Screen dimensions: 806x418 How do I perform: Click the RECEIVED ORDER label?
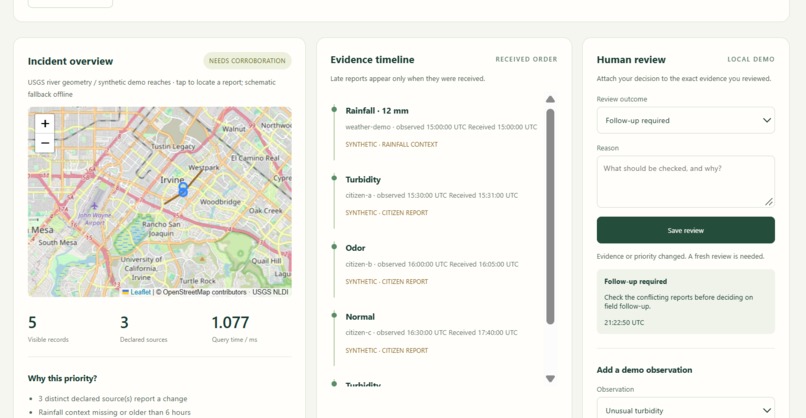(526, 59)
